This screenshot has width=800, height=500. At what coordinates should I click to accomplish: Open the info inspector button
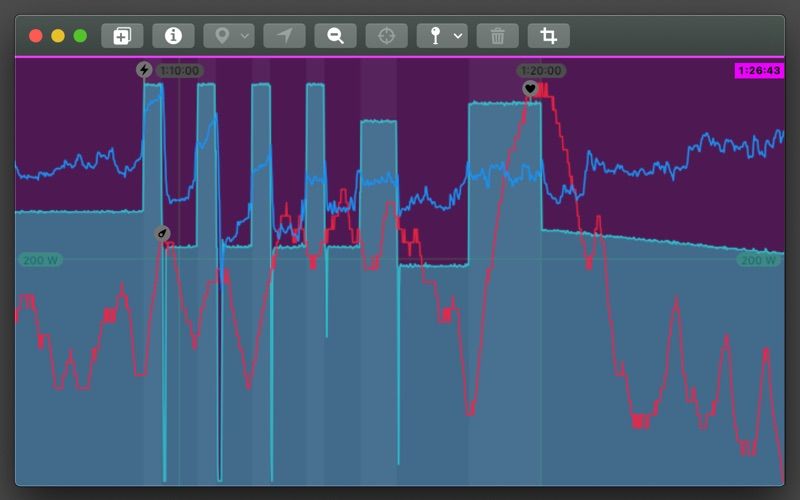(x=173, y=36)
